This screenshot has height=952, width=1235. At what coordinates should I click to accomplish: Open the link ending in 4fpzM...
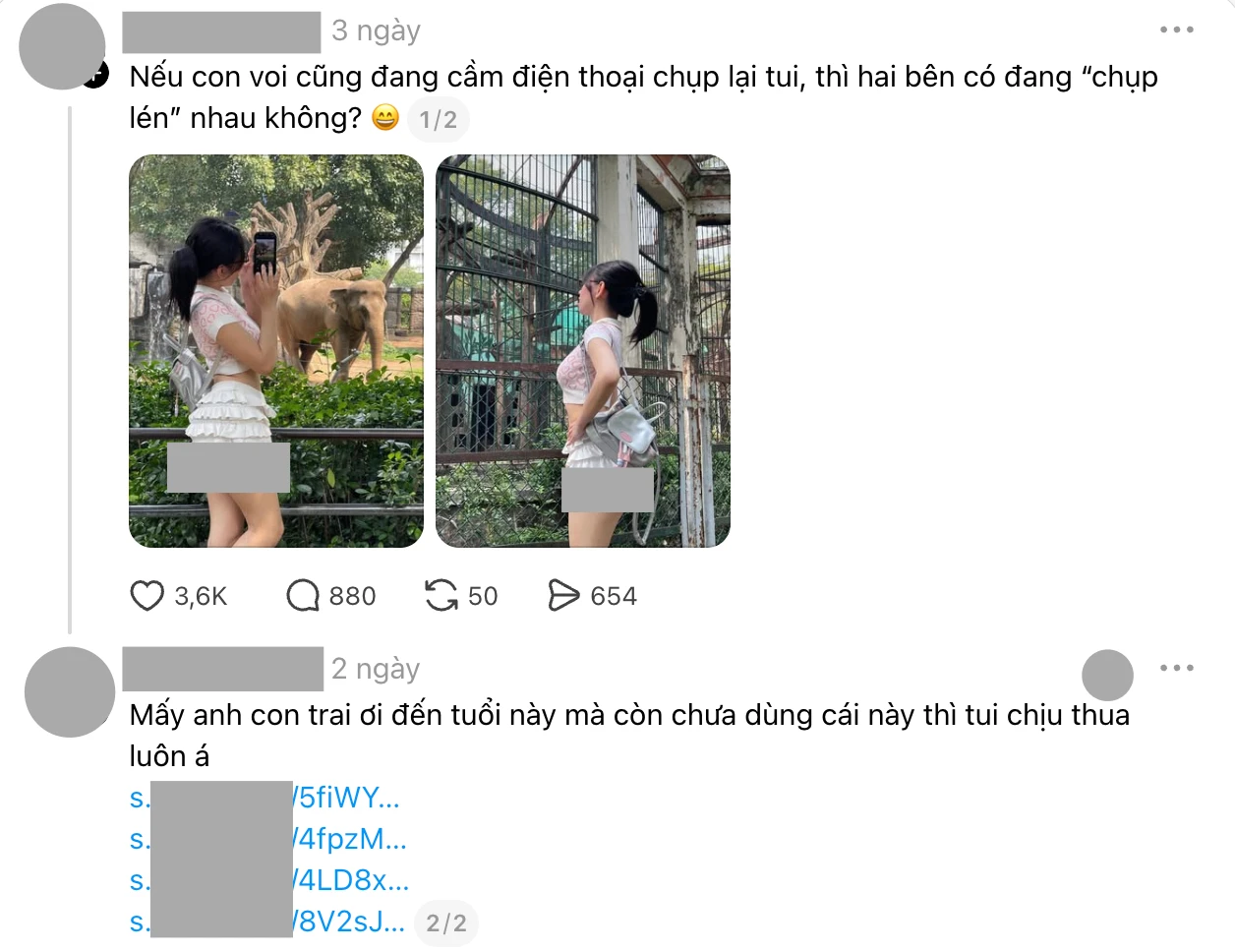[x=267, y=839]
